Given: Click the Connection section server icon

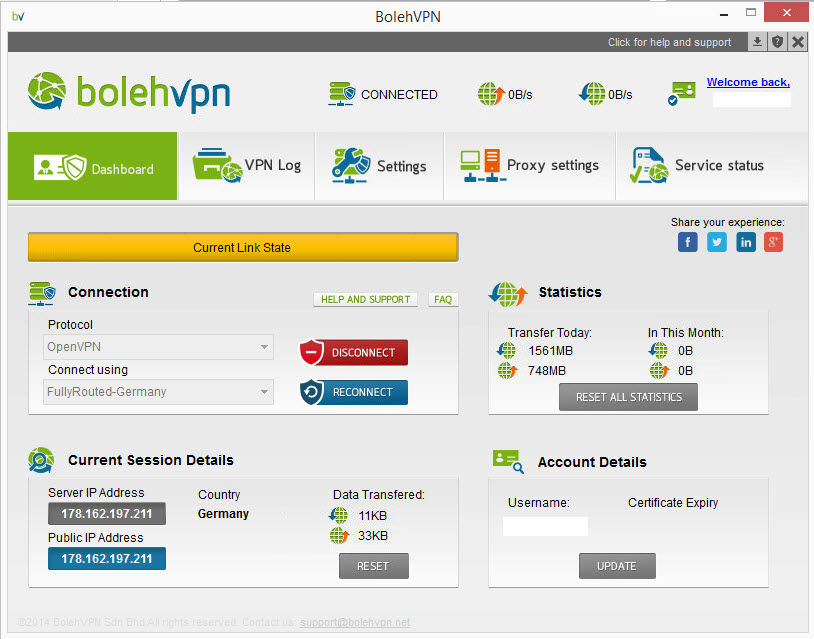Looking at the screenshot, I should [42, 293].
